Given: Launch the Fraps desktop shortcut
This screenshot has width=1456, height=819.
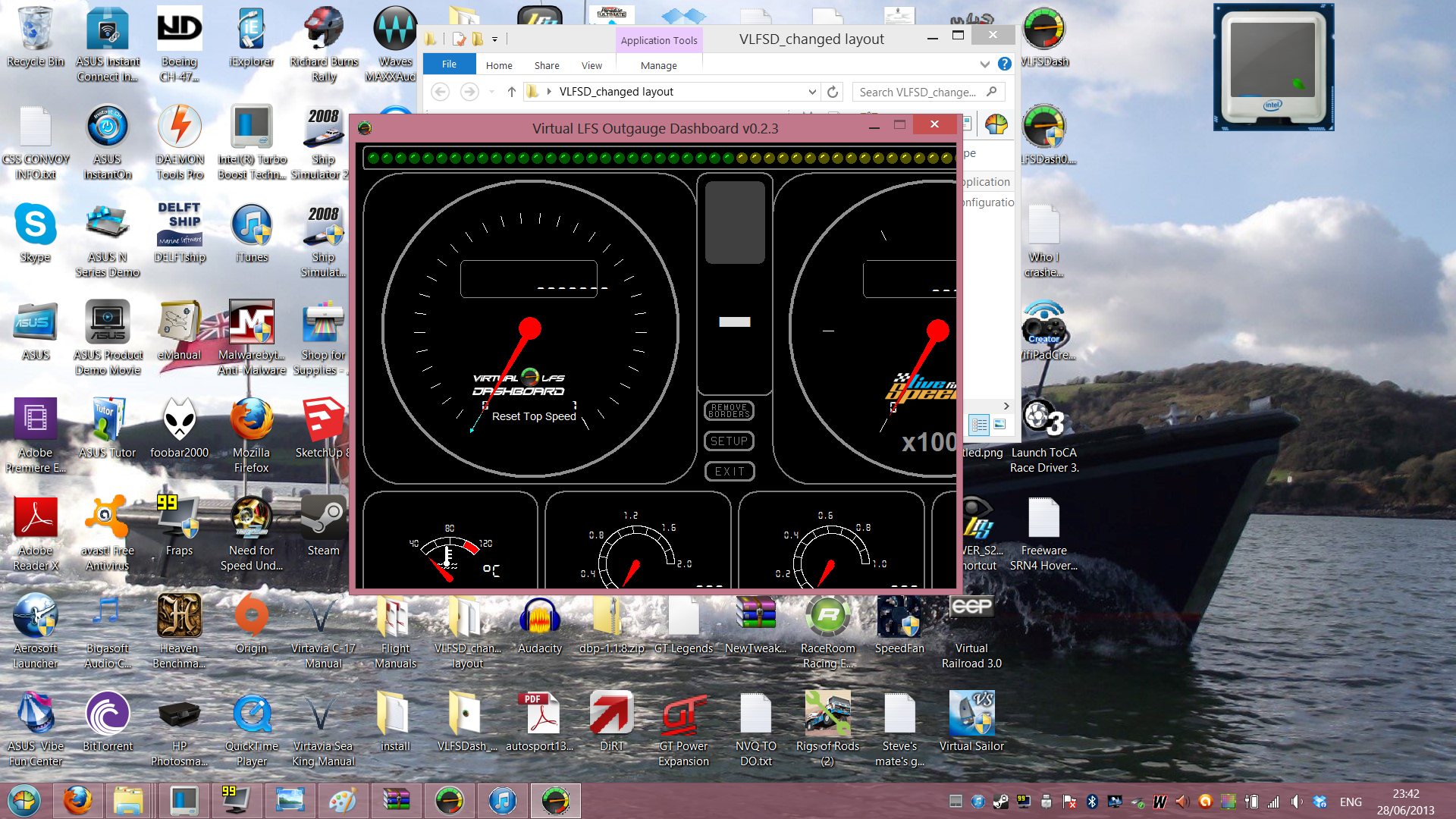Looking at the screenshot, I should pyautogui.click(x=179, y=527).
